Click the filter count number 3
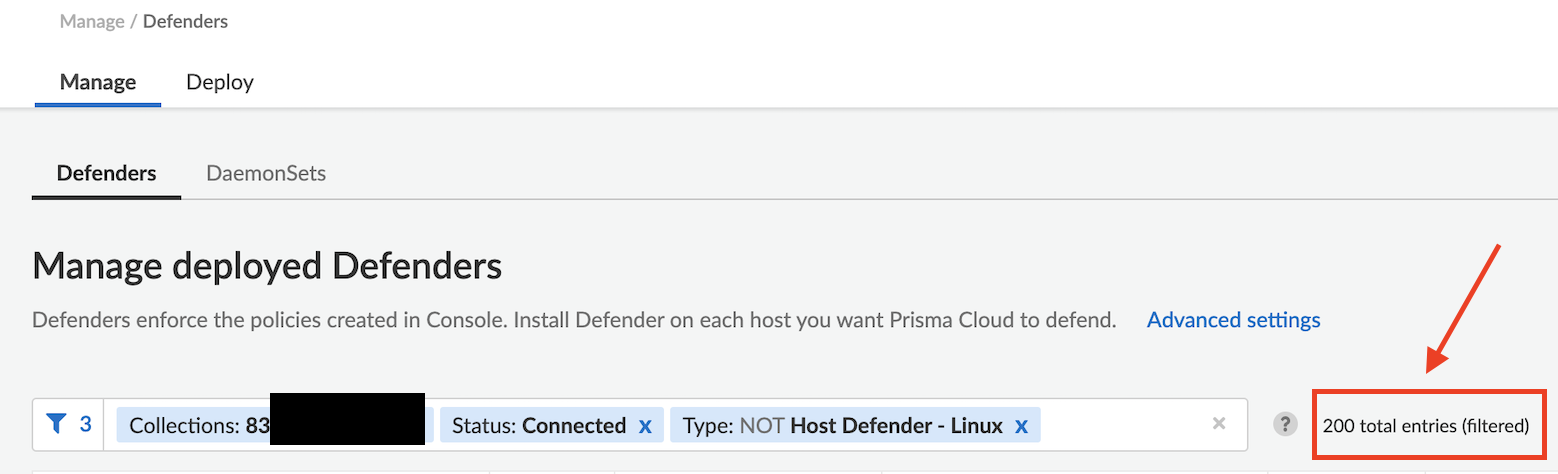Viewport: 1558px width, 474px height. (x=86, y=425)
